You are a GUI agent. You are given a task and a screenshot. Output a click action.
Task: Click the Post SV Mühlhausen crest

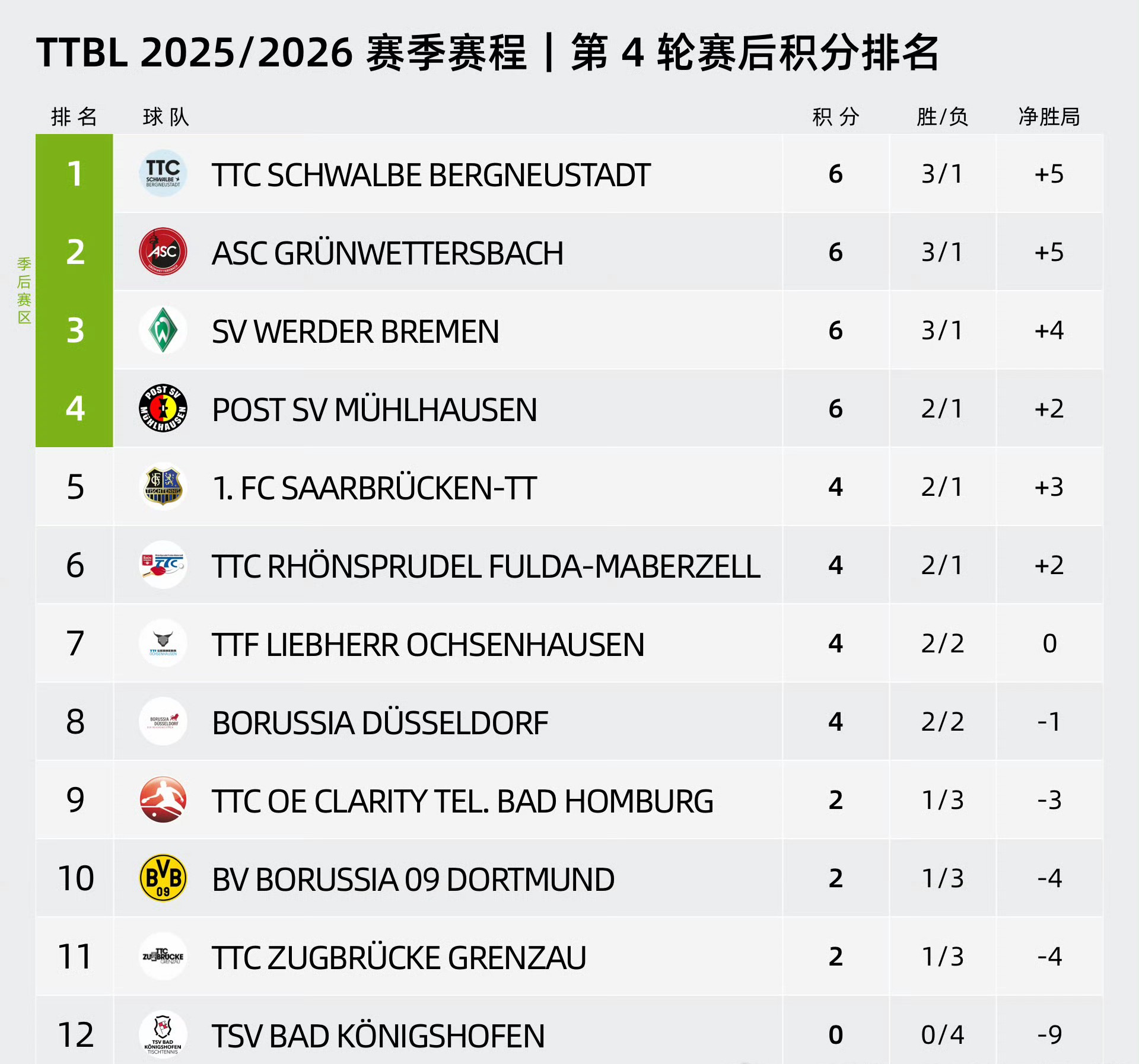pos(163,408)
